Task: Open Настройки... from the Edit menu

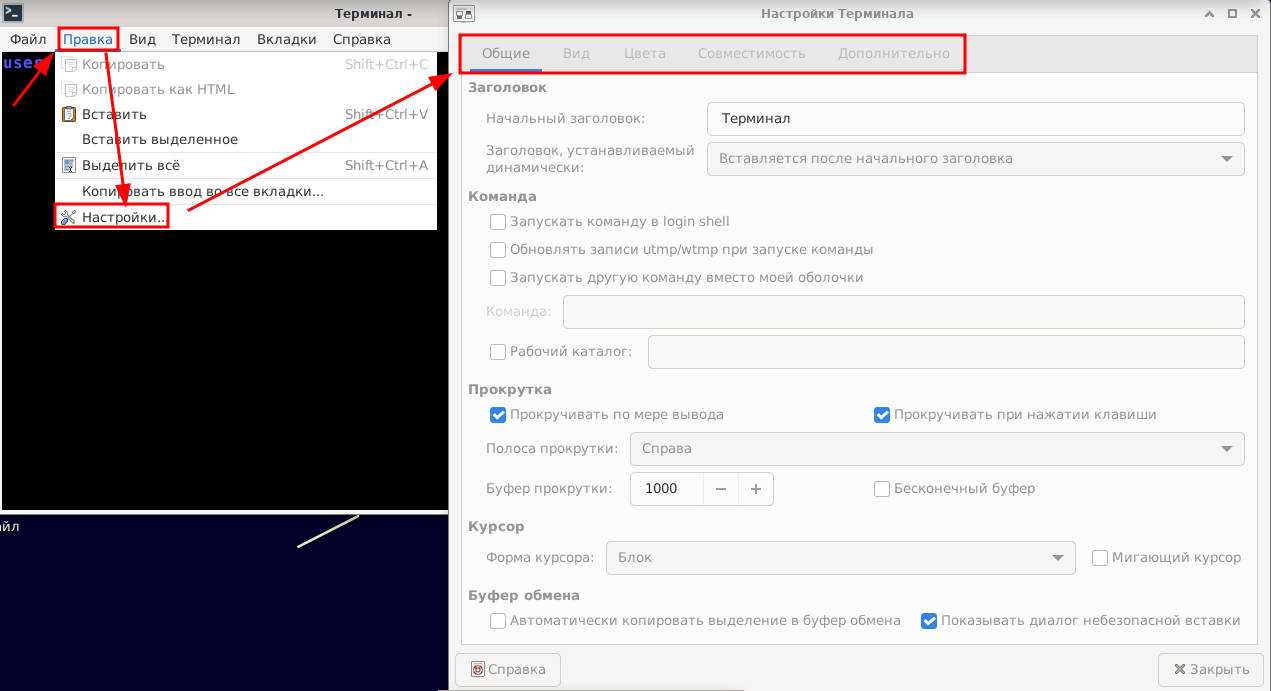Action: pyautogui.click(x=246, y=217)
